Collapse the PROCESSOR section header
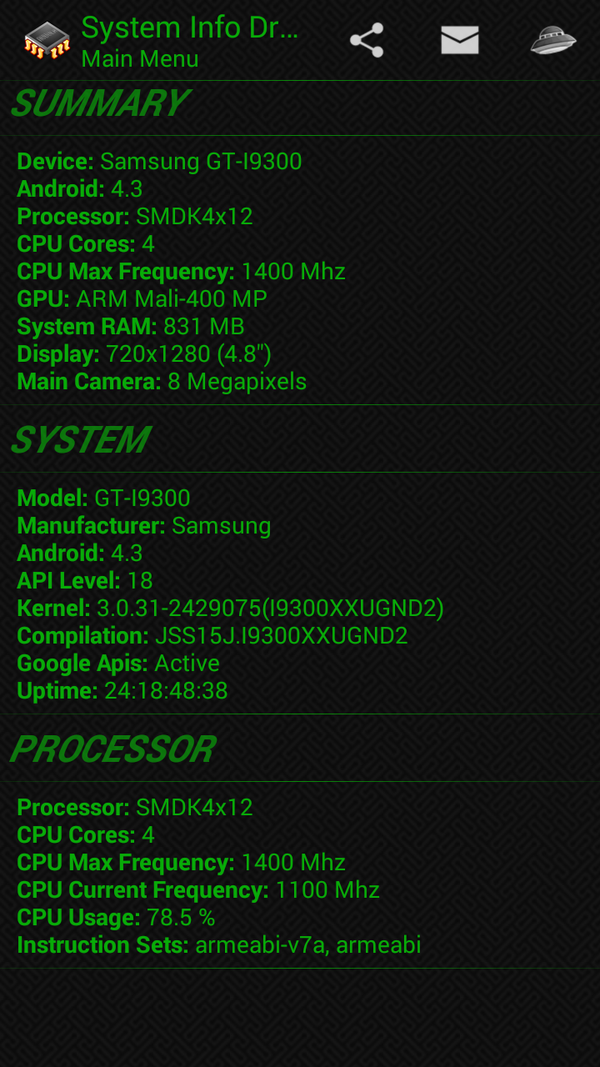 pos(112,749)
